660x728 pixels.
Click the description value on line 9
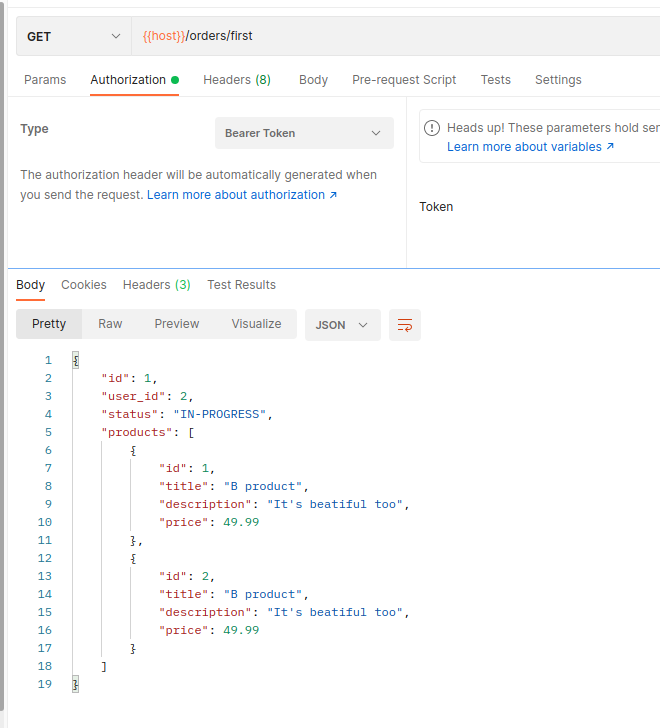[x=335, y=504]
